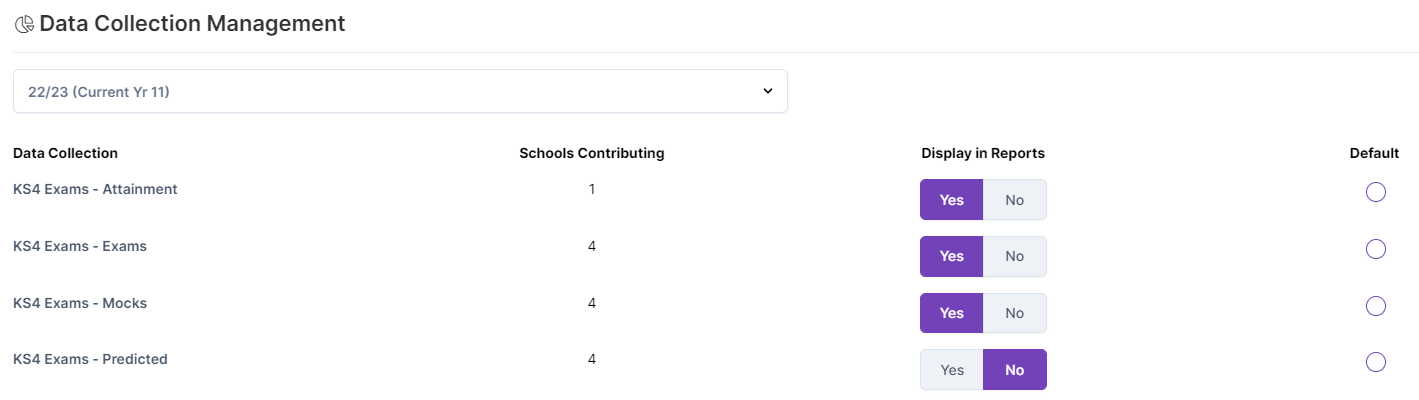Image resolution: width=1419 pixels, height=400 pixels.
Task: Click the Data Collection Management heading
Action: (192, 24)
